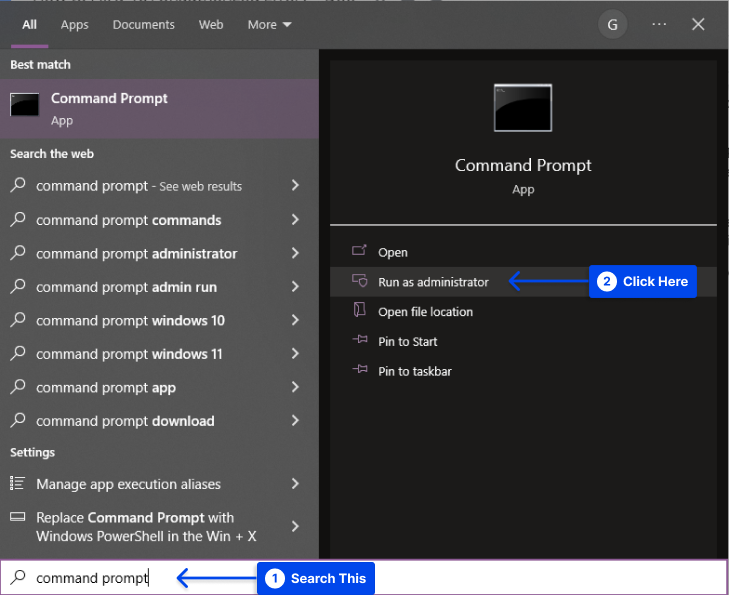Viewport: 729px width, 595px height.
Task: Click the 'command prompt windows 10' suggestion text
Action: (130, 321)
